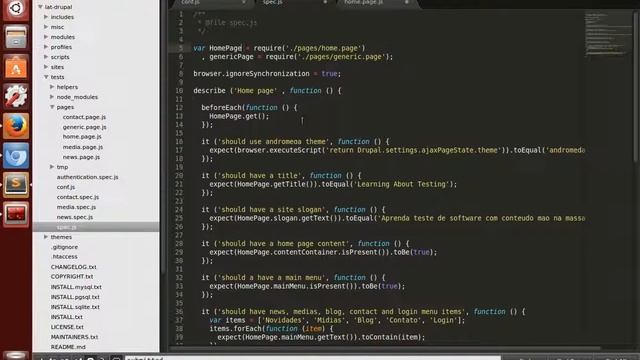Expand the tmp folder

(52, 167)
